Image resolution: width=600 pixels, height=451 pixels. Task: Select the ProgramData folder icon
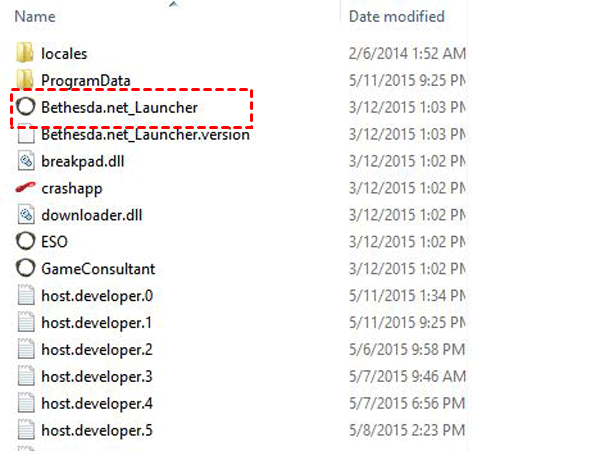[x=25, y=79]
